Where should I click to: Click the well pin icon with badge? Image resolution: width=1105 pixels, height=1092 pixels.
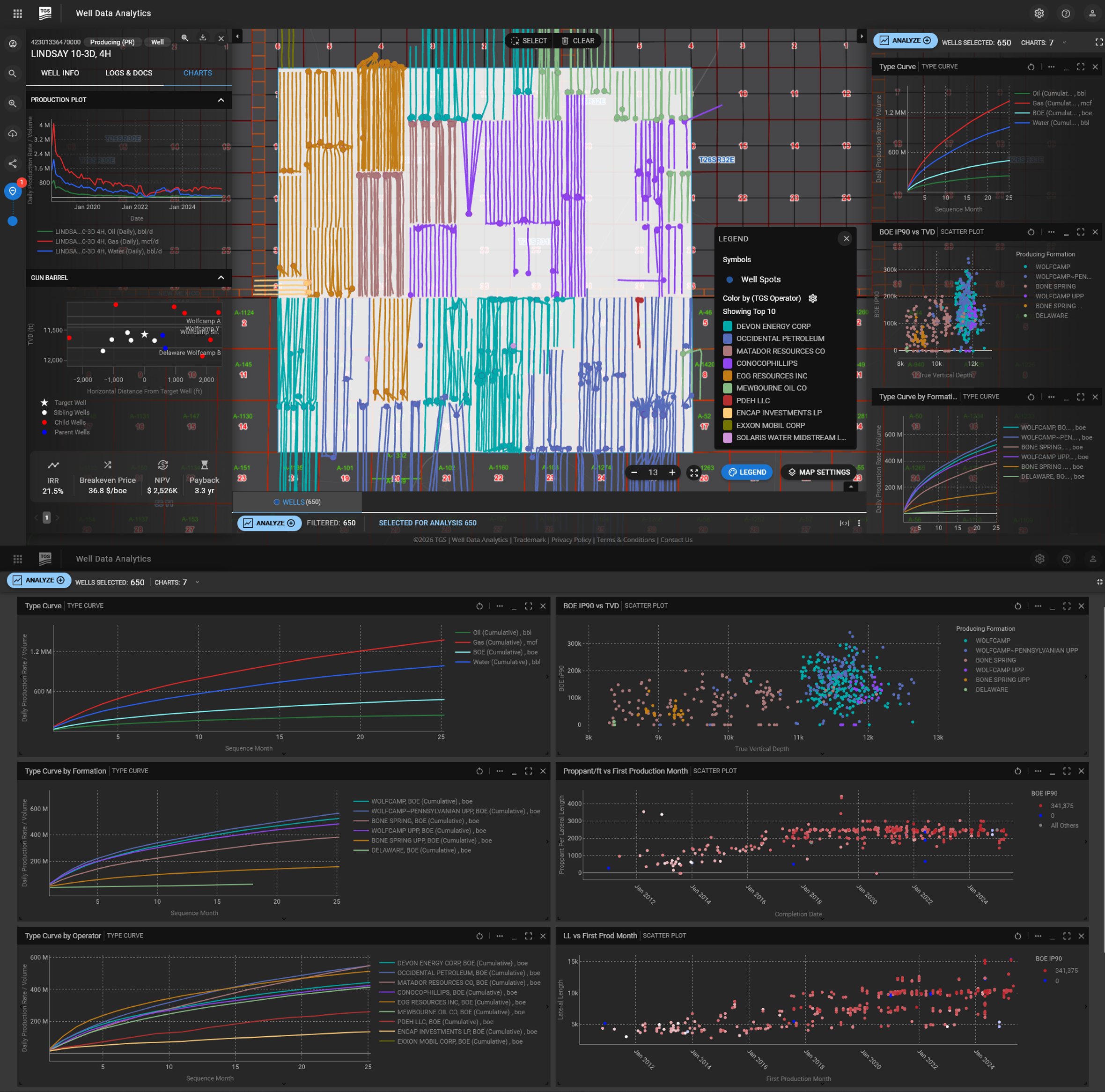(x=13, y=191)
